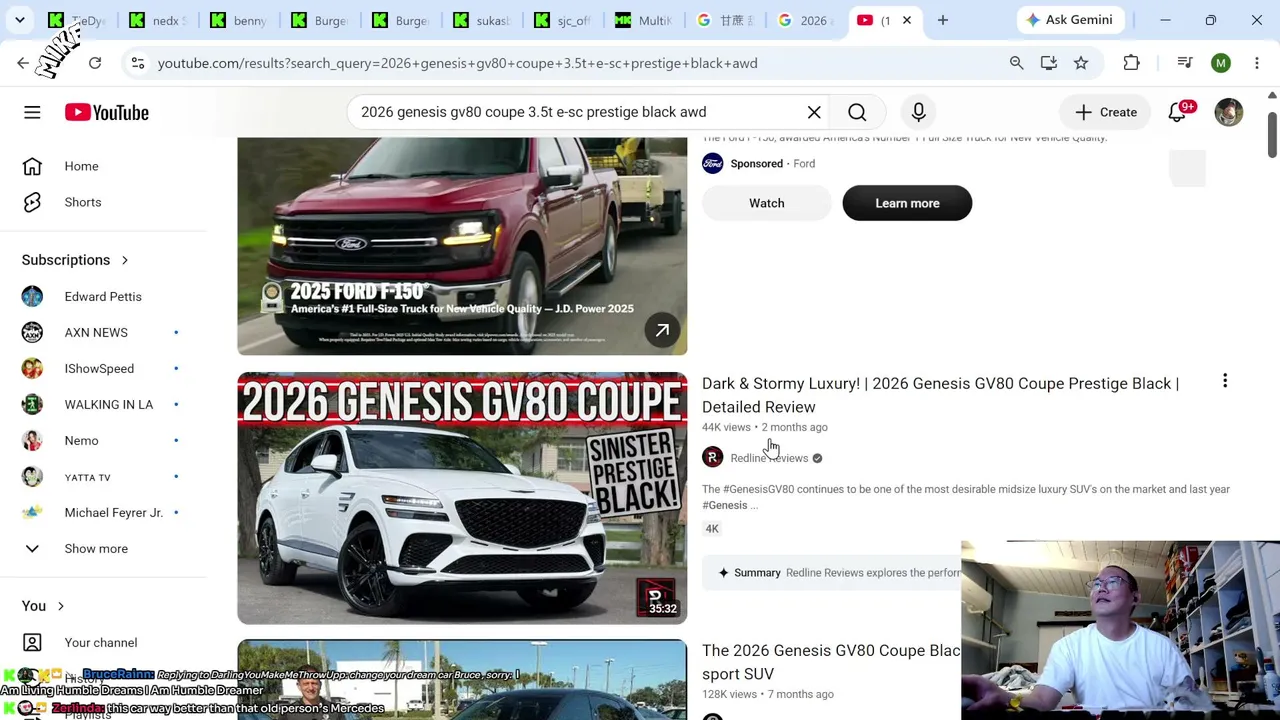
Task: Open the Michael Feyrer Jr. subscription
Action: pyautogui.click(x=104, y=512)
